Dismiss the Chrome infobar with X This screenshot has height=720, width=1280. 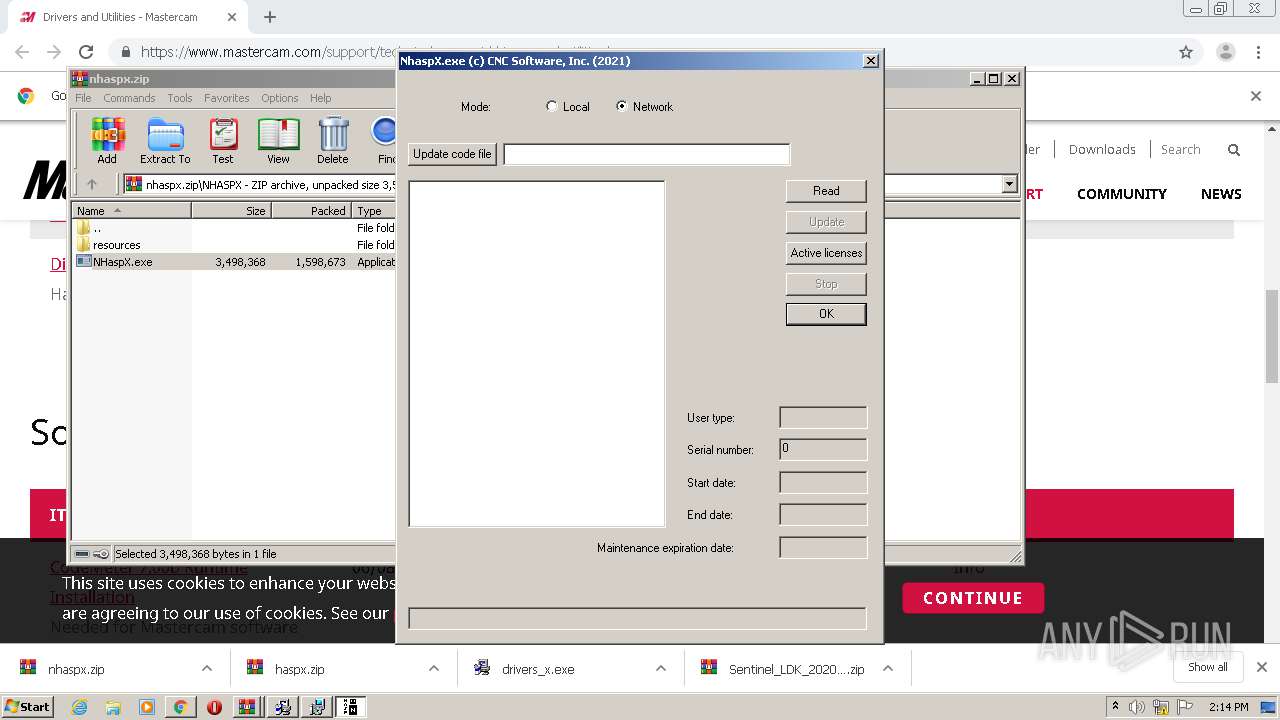coord(1256,96)
